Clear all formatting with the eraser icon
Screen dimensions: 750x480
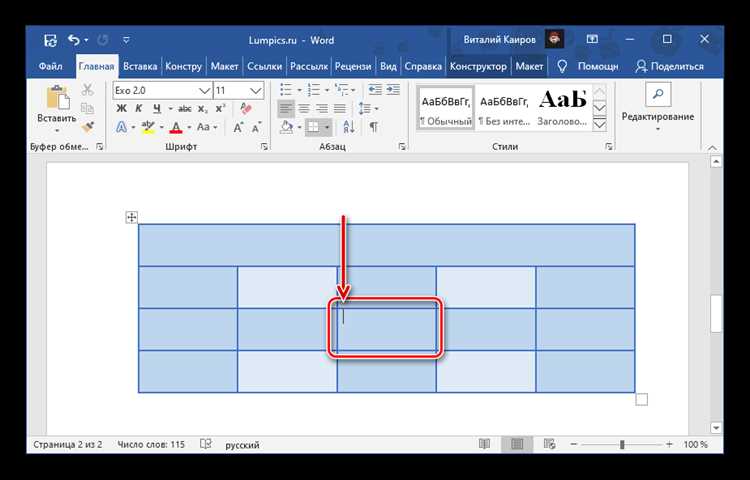coord(246,109)
